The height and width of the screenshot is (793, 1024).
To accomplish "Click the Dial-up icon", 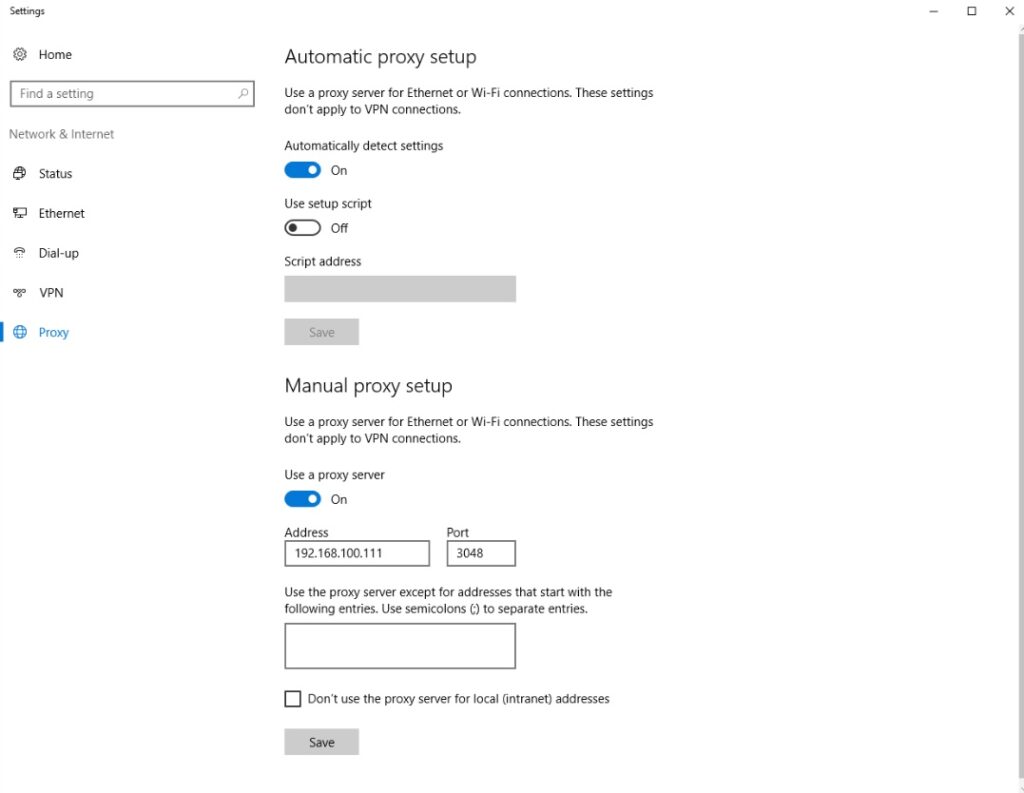I will [20, 253].
